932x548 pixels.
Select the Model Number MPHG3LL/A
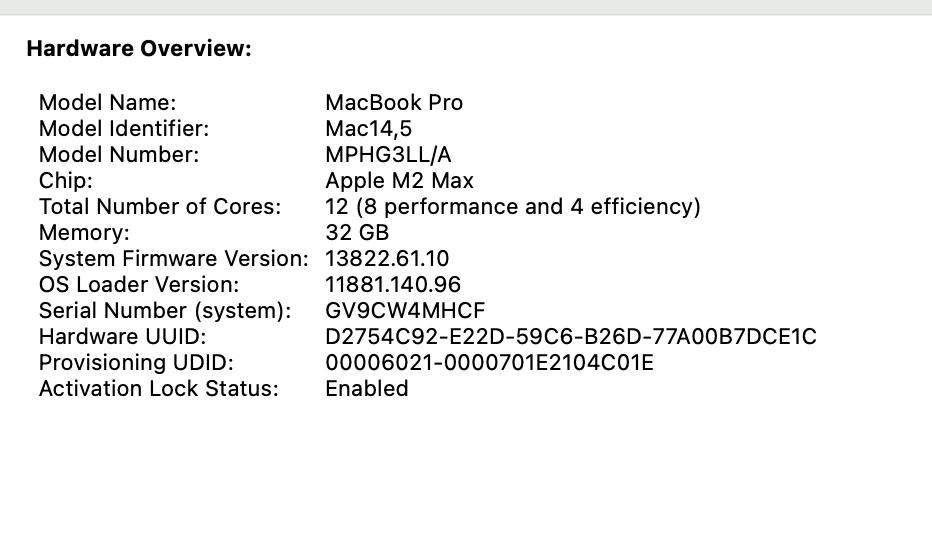pos(388,155)
